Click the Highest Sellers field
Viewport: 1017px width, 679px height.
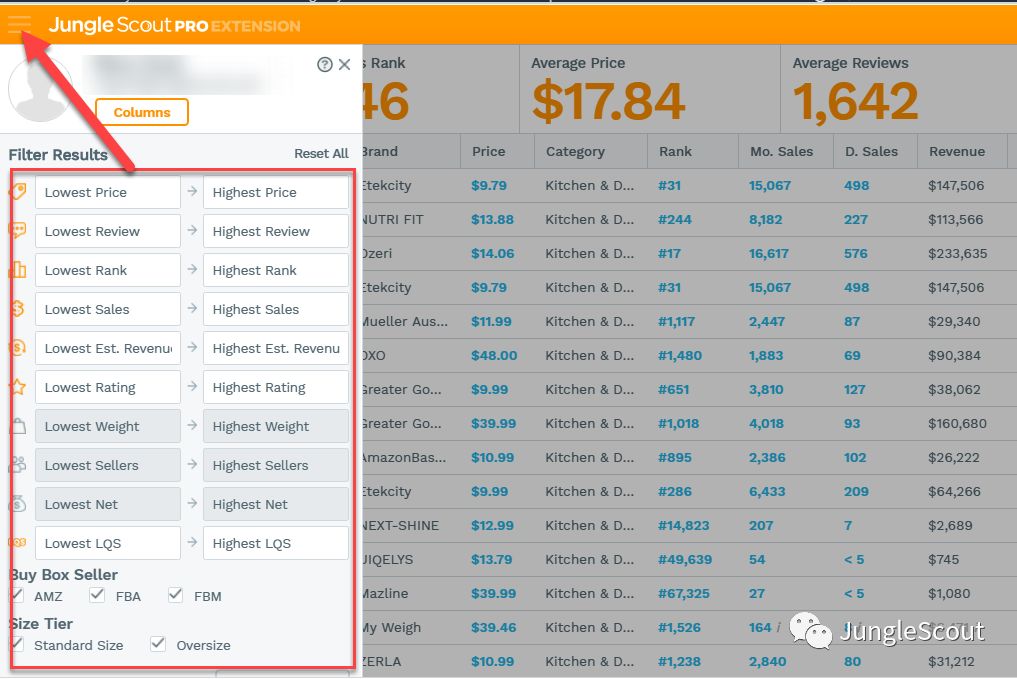276,465
